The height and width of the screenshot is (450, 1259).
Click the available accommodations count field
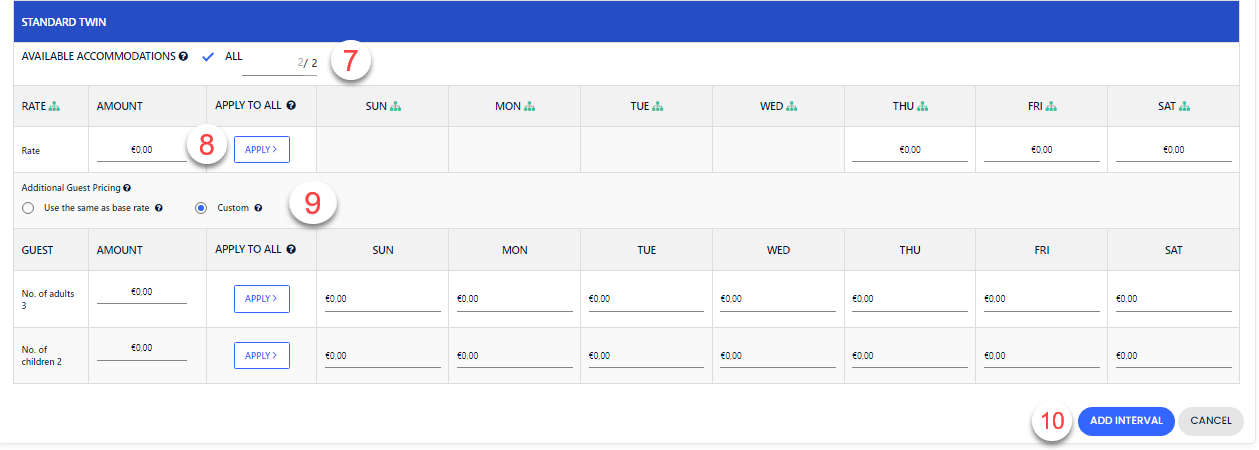pyautogui.click(x=278, y=63)
